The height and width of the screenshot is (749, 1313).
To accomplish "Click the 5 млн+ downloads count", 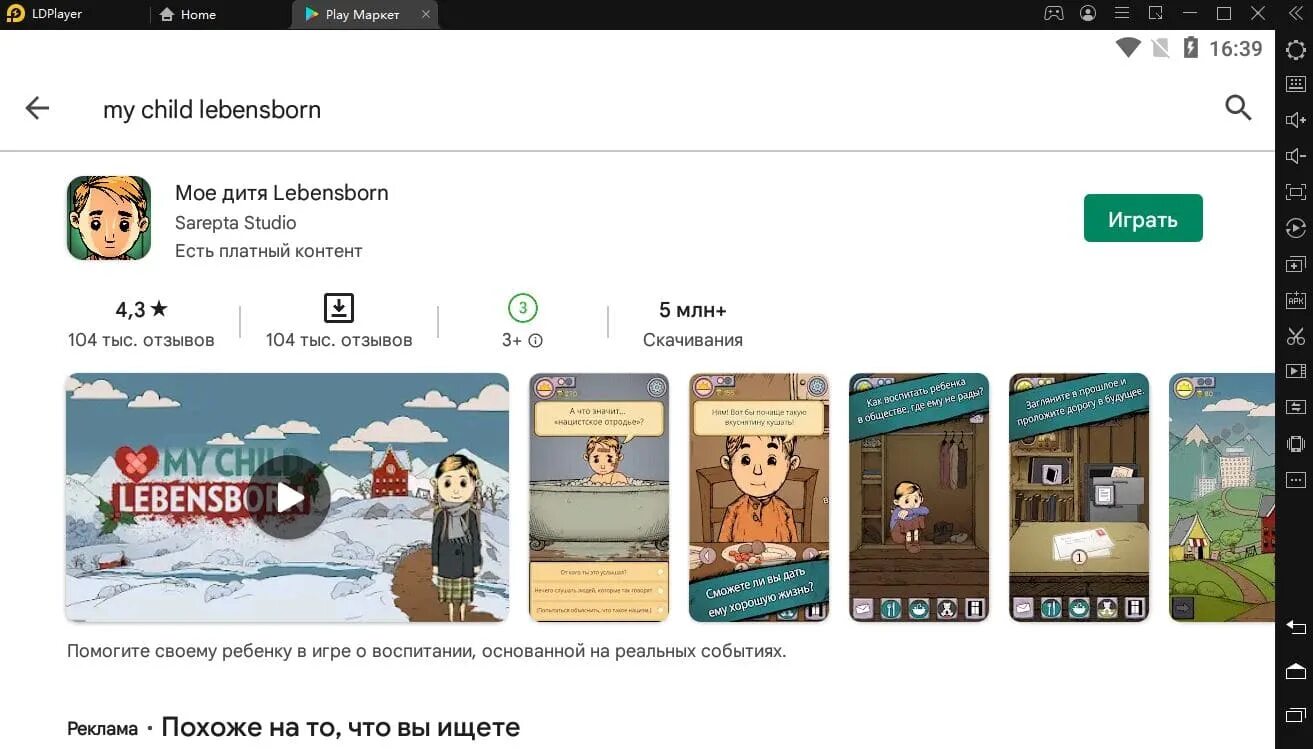I will (x=693, y=309).
